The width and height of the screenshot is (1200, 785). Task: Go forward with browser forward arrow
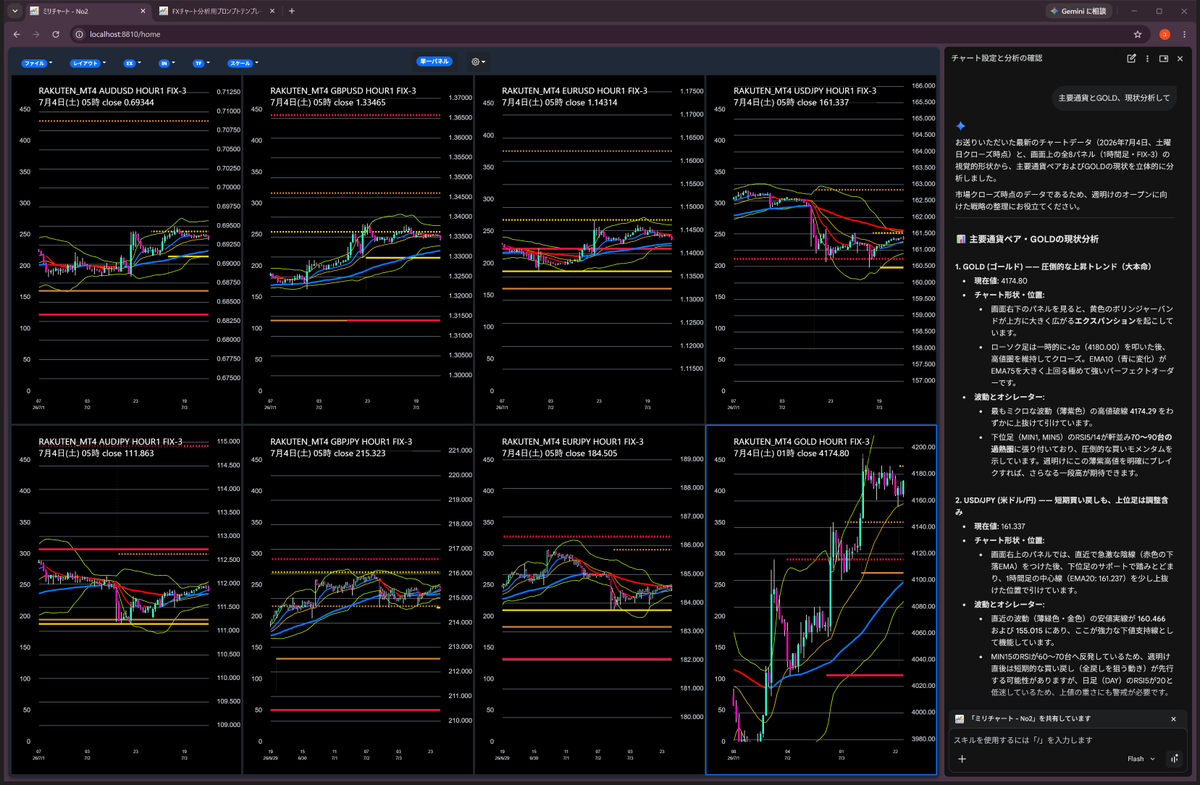point(36,34)
